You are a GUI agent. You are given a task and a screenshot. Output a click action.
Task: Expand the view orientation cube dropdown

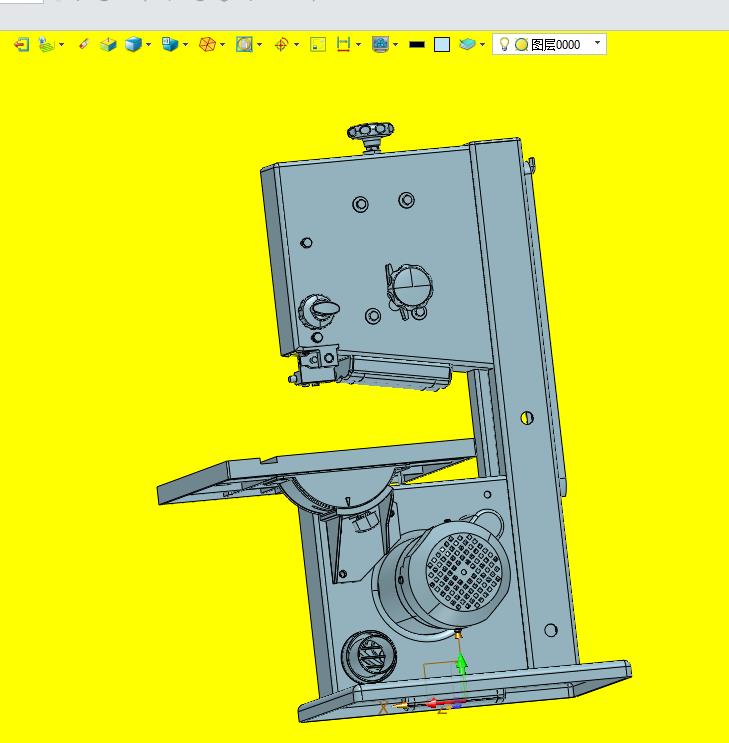point(185,45)
